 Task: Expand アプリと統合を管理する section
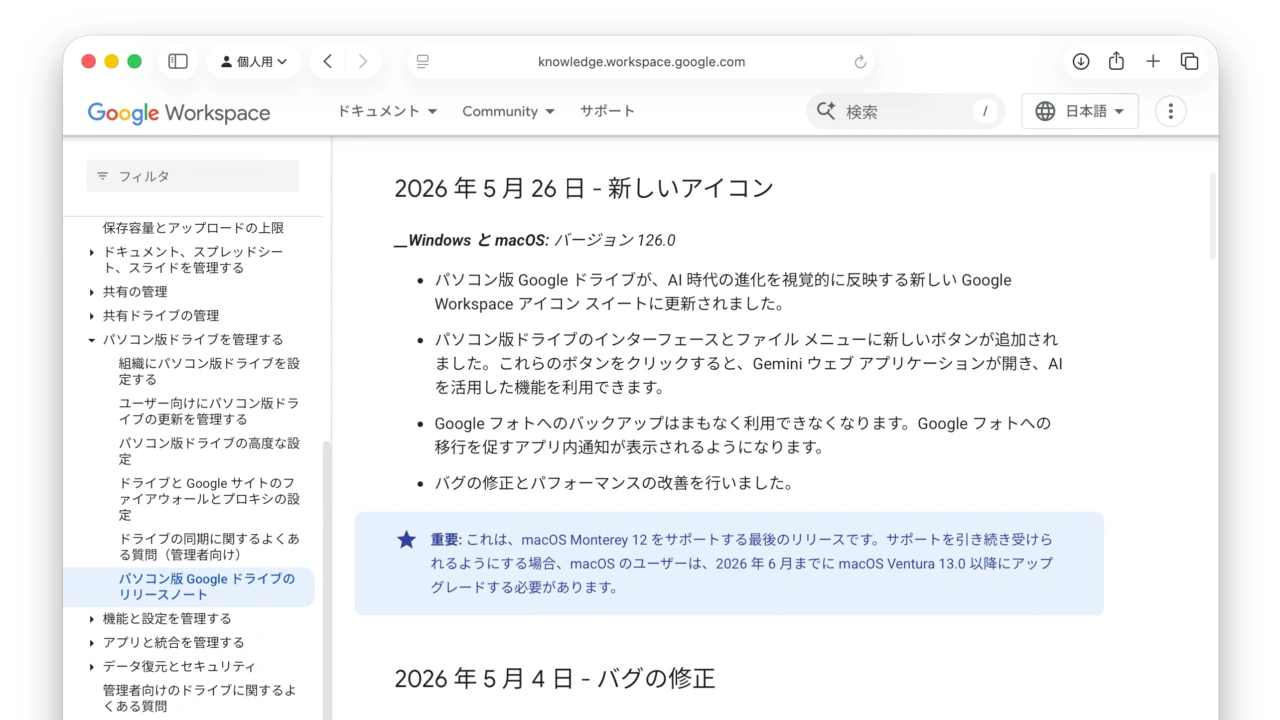pos(92,643)
